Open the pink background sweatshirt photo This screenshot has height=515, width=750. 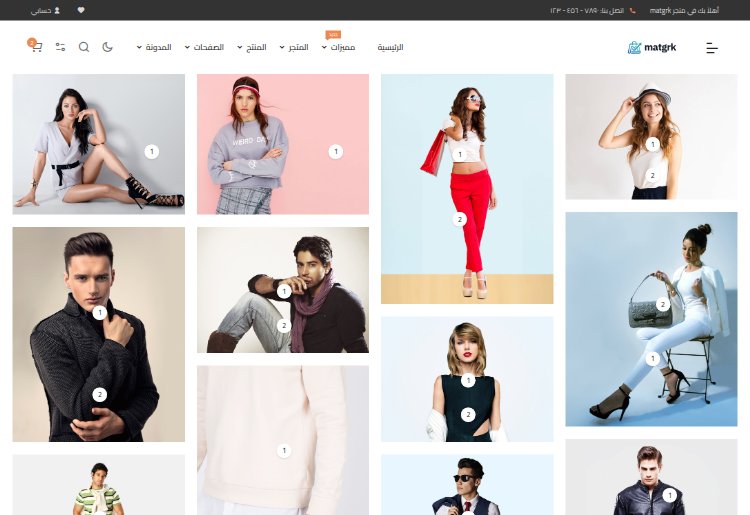[x=283, y=144]
